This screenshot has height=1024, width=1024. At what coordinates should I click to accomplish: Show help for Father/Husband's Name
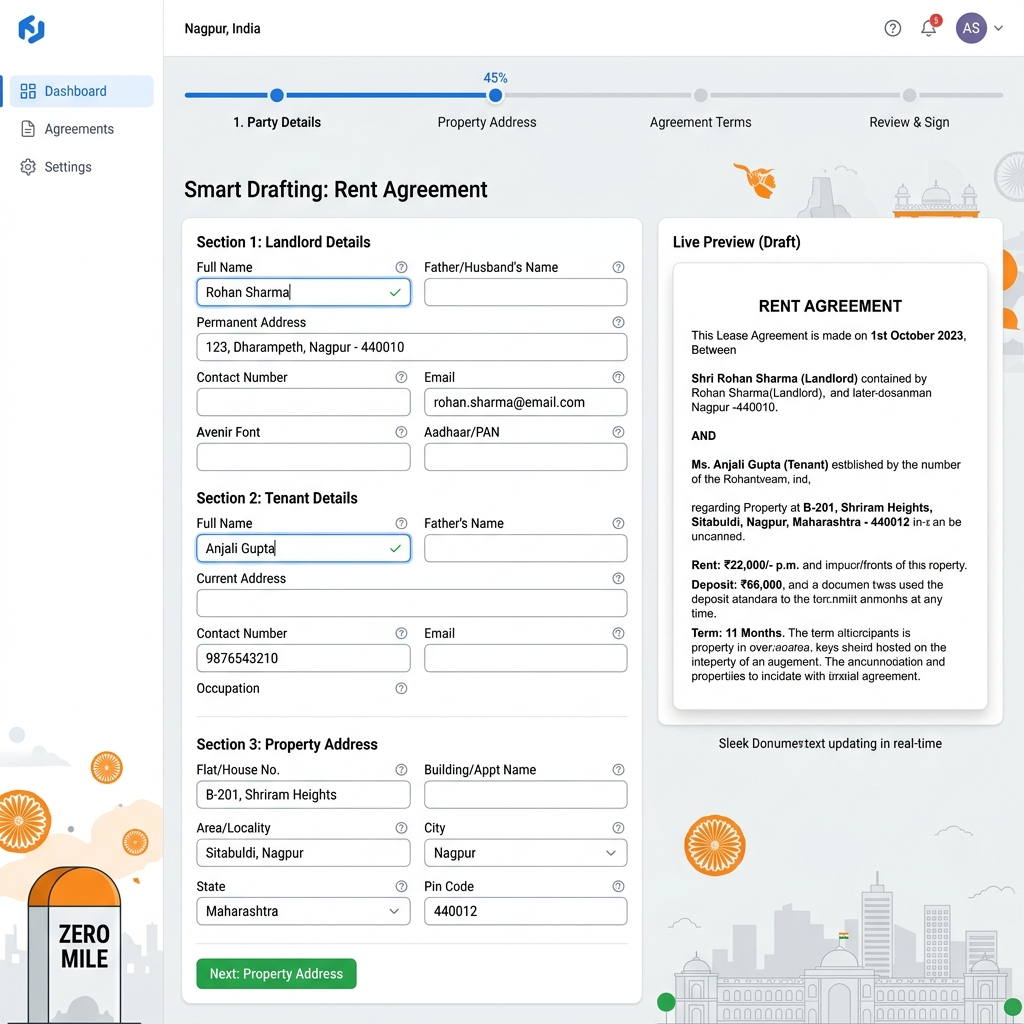[x=618, y=267]
